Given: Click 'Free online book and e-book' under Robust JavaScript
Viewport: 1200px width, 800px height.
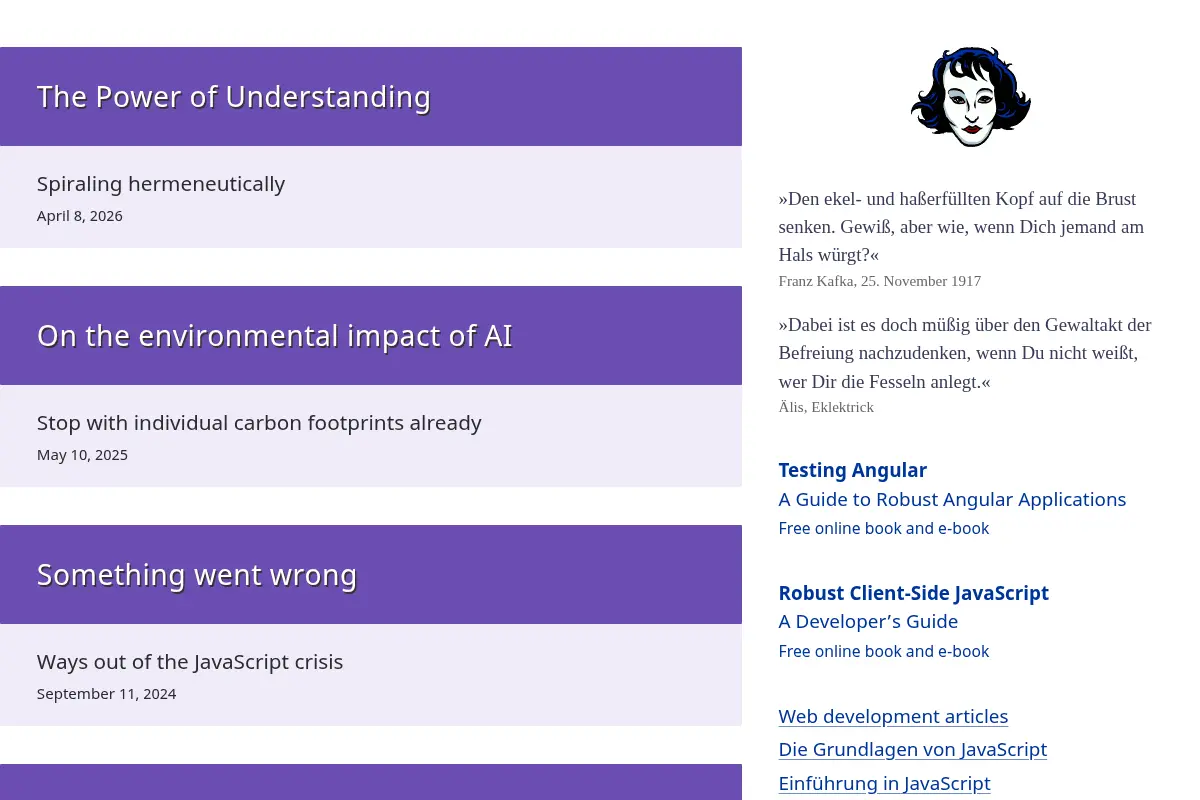Looking at the screenshot, I should tap(884, 651).
